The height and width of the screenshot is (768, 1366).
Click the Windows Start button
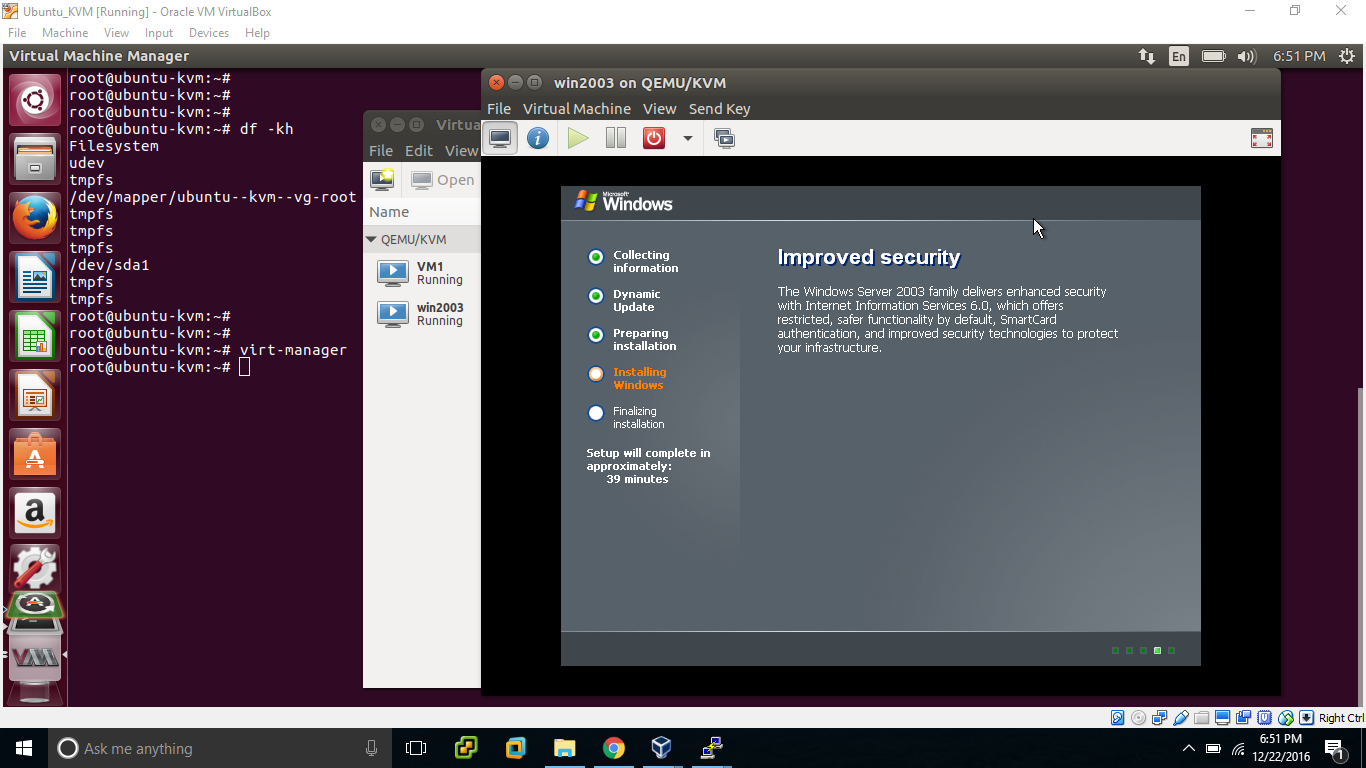22,748
